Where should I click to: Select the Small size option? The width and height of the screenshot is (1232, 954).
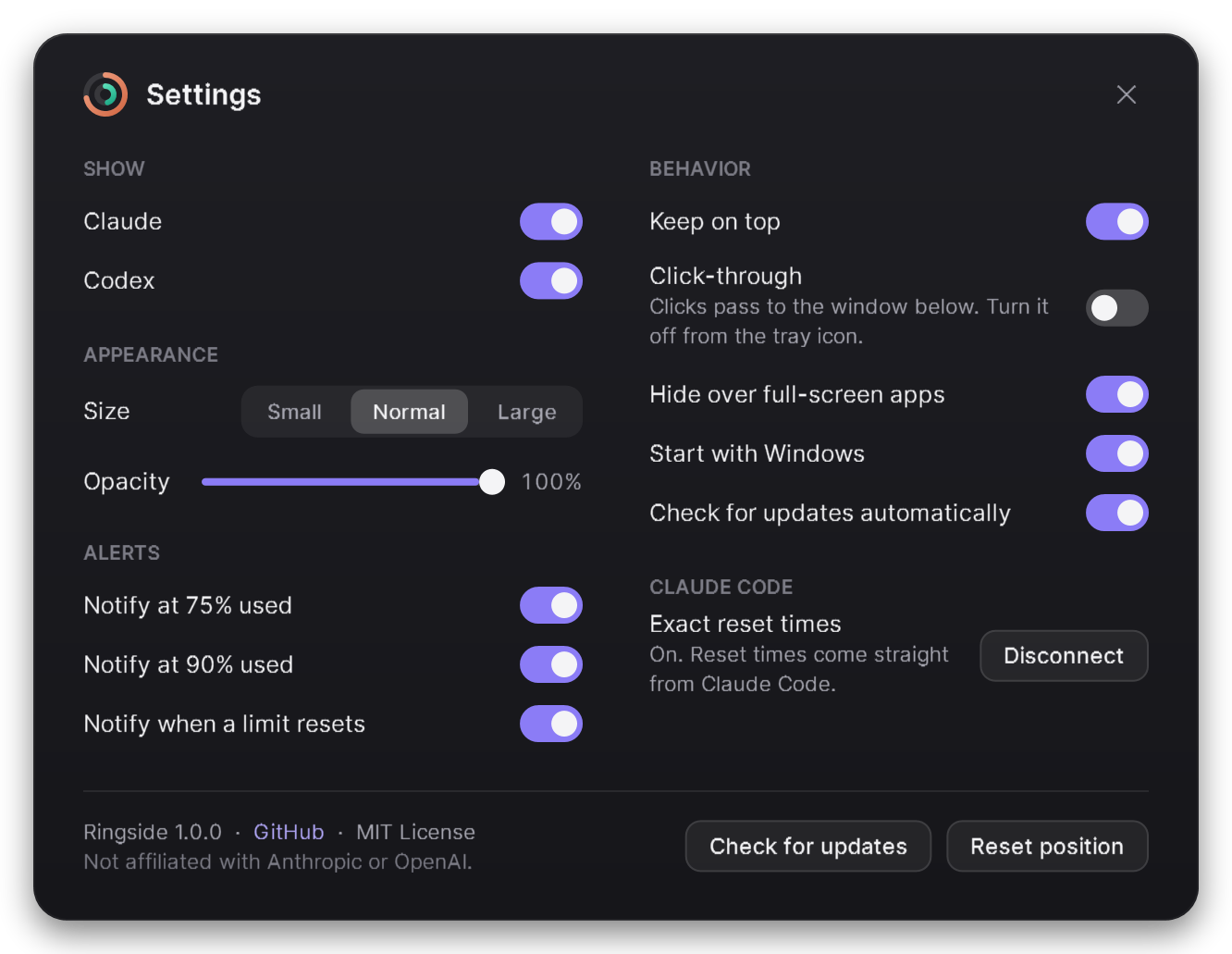coord(295,412)
